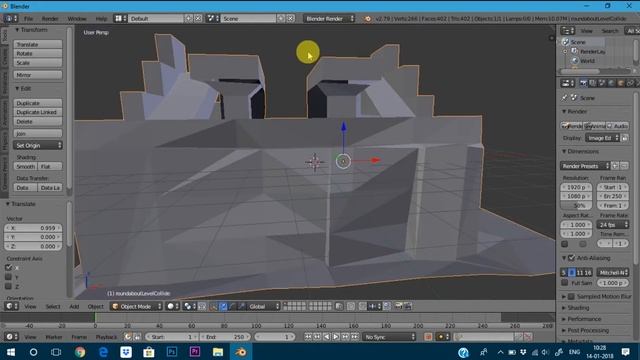640x360 pixels.
Task: Open the 3D View editor type selector
Action: [x=11, y=306]
